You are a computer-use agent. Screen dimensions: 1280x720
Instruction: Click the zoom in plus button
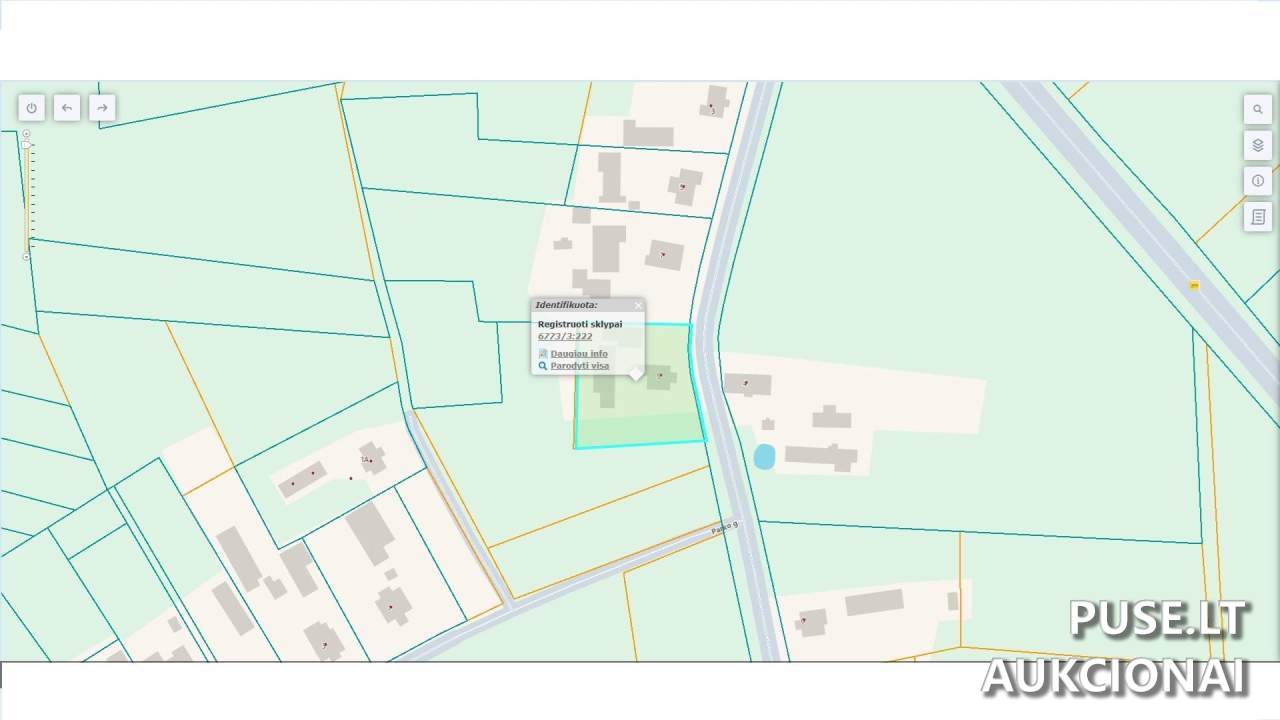click(x=26, y=133)
